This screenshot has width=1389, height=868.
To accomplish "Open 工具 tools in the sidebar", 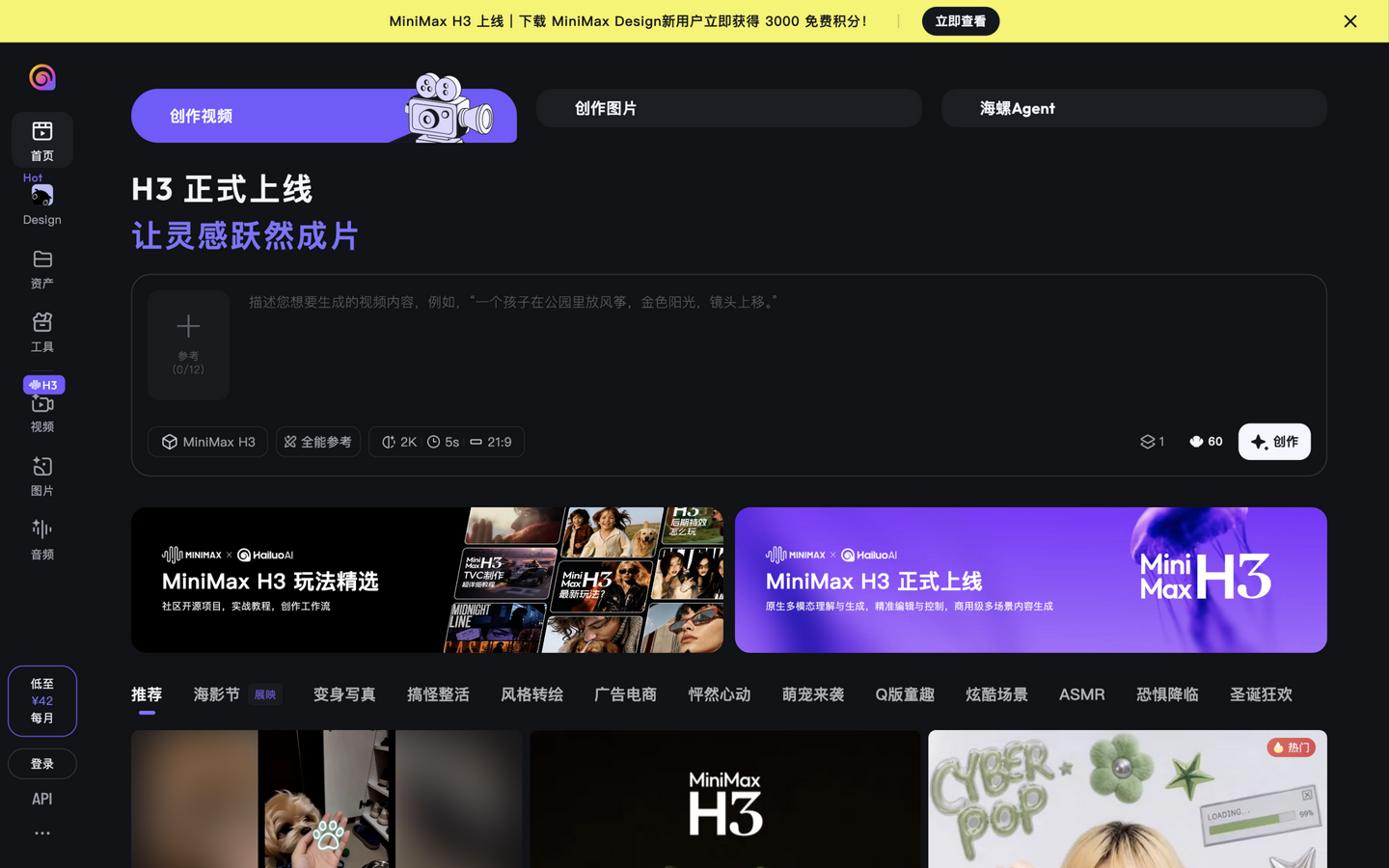I will coord(42,332).
